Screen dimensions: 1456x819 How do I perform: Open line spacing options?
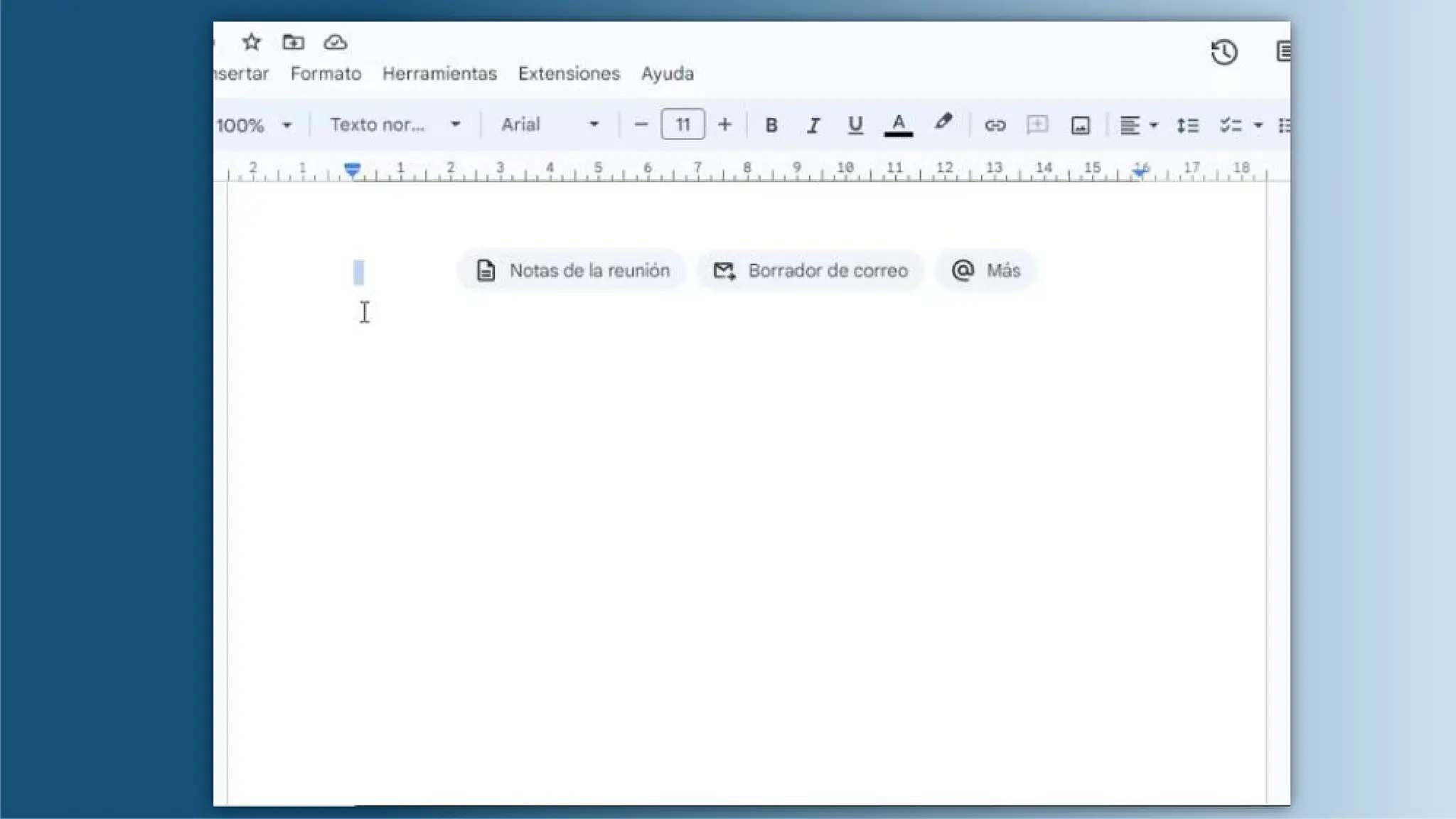point(1187,126)
